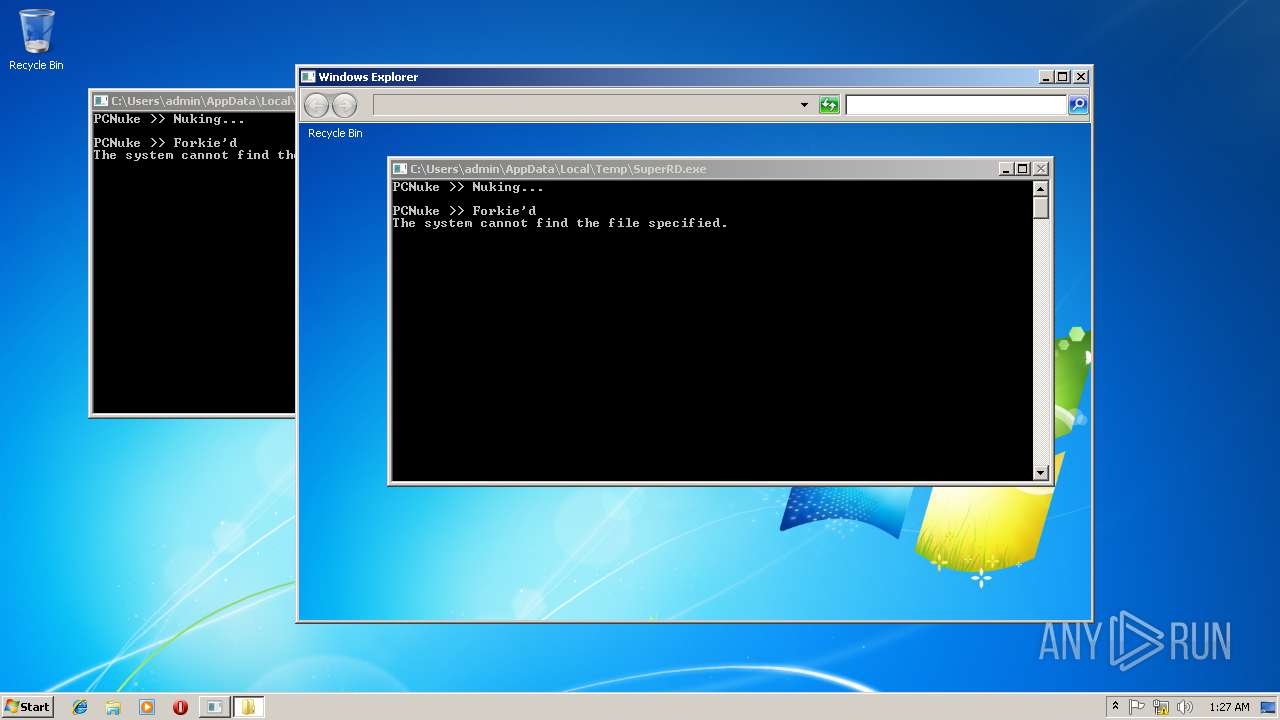Close the Windows Explorer window
The height and width of the screenshot is (720, 1280).
pos(1080,77)
